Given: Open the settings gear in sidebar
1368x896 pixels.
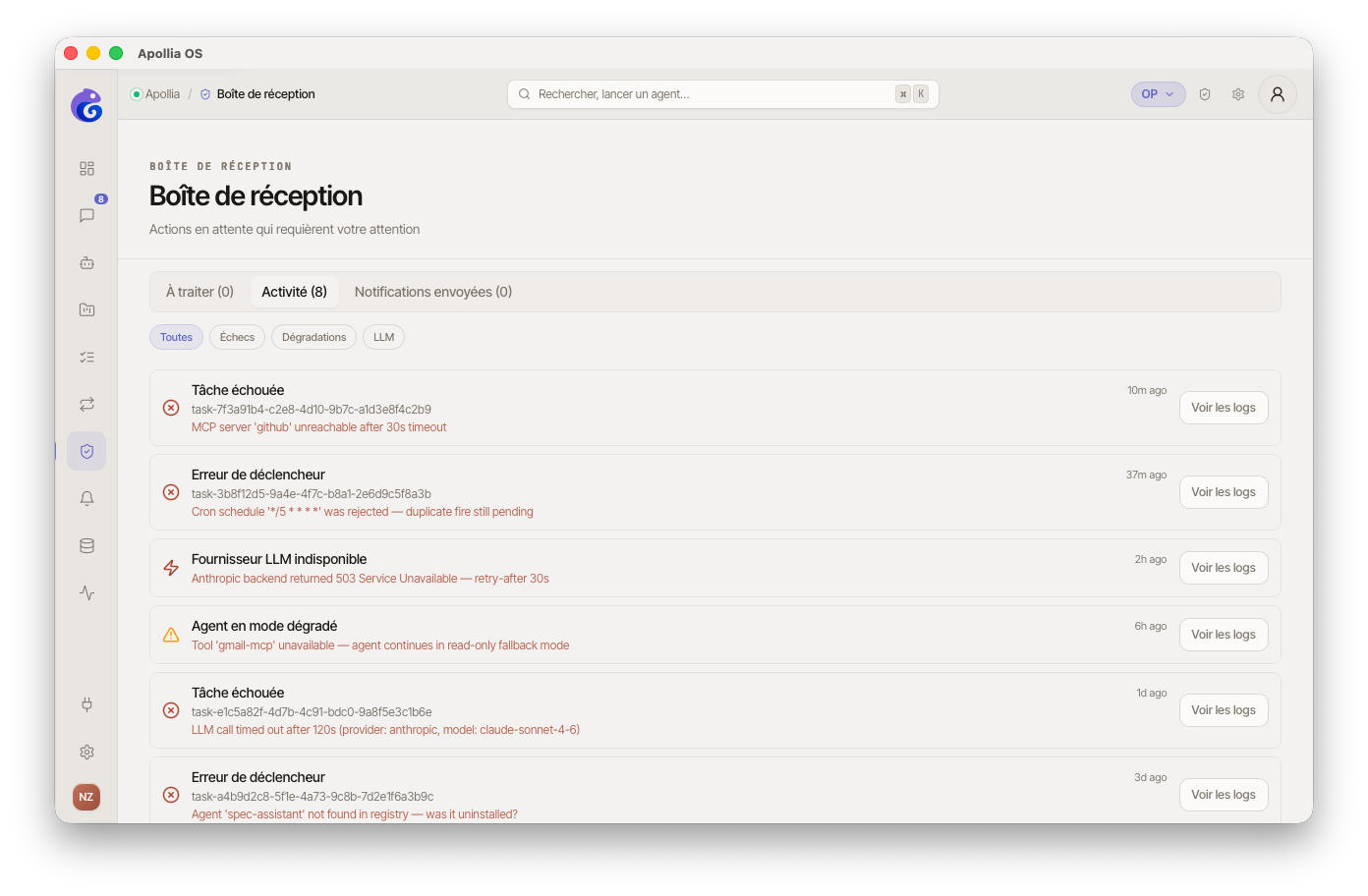Looking at the screenshot, I should [86, 752].
